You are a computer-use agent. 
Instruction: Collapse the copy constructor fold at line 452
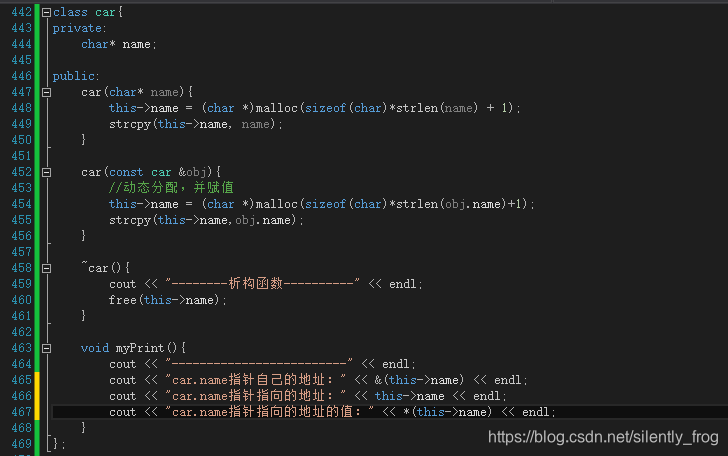click(46, 172)
